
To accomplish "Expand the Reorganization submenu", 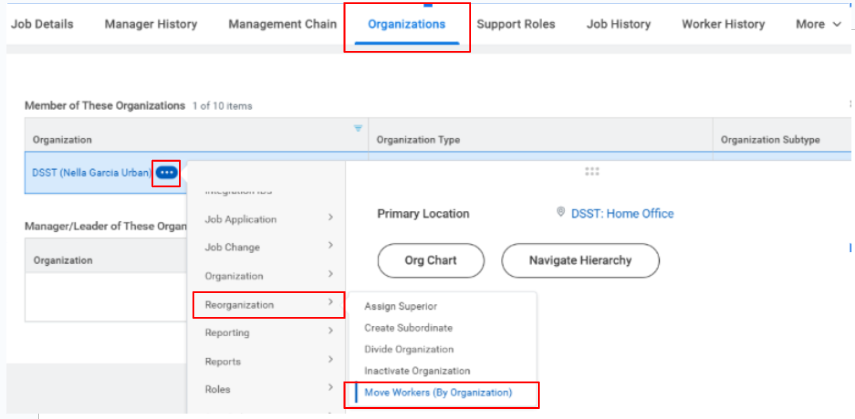I will [240, 304].
